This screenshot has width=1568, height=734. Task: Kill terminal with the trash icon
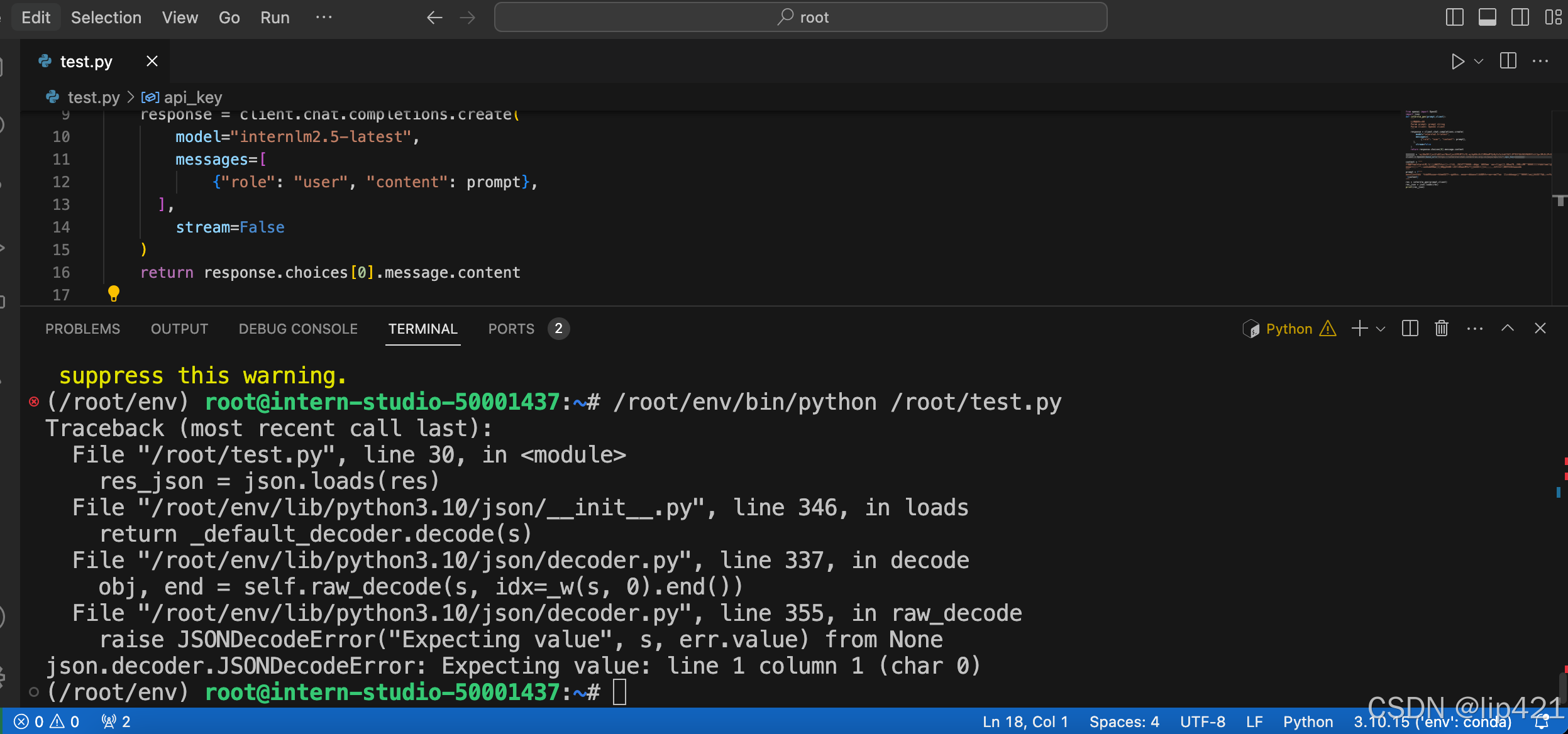[x=1441, y=329]
